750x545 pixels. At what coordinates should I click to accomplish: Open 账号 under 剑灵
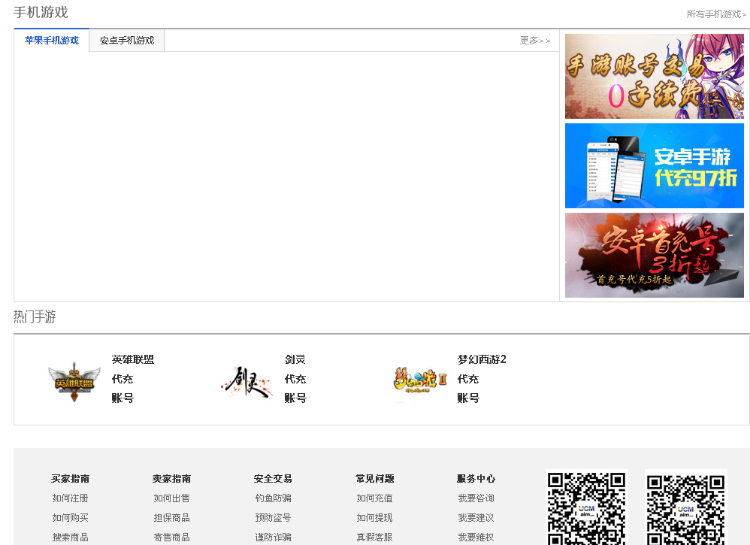pyautogui.click(x=295, y=398)
